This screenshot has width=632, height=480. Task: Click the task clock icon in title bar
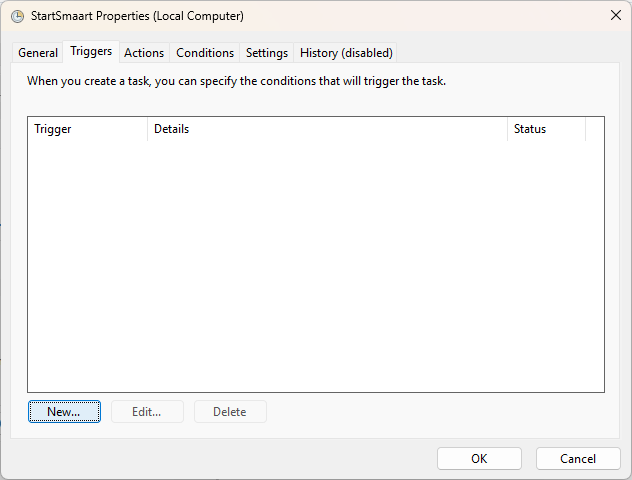[17, 16]
